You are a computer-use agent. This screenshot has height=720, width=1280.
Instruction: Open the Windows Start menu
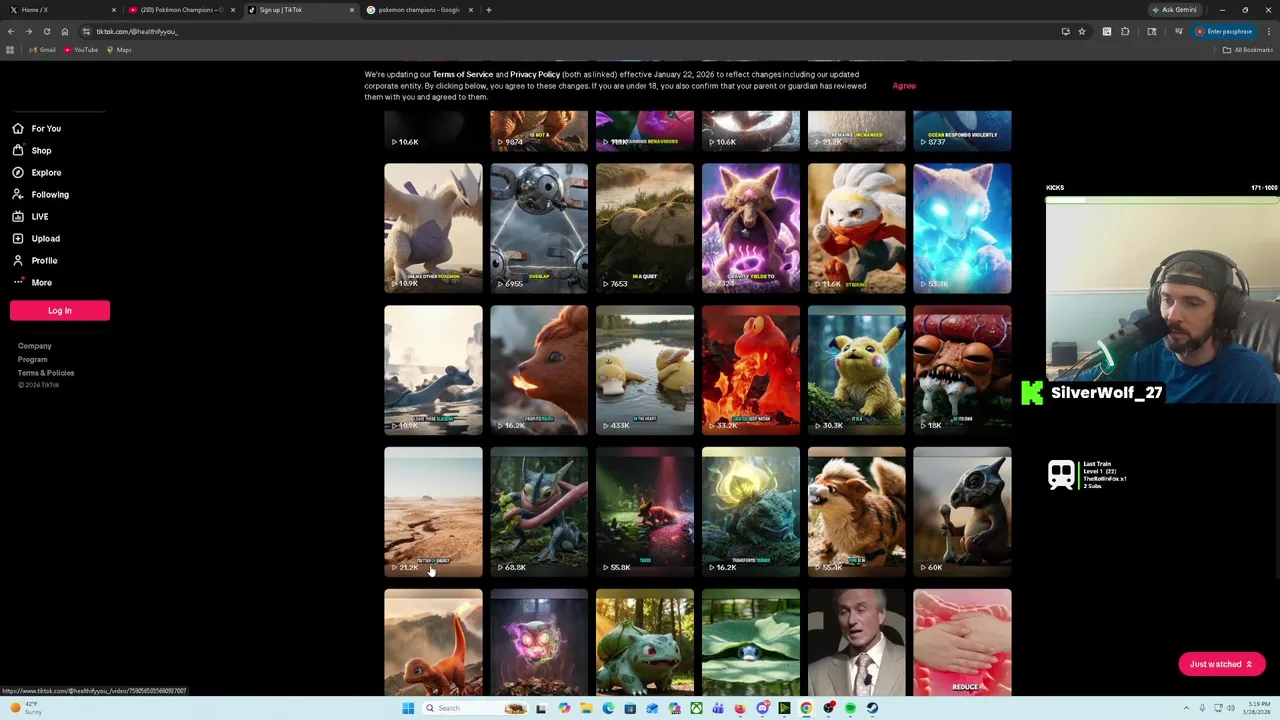pyautogui.click(x=408, y=708)
